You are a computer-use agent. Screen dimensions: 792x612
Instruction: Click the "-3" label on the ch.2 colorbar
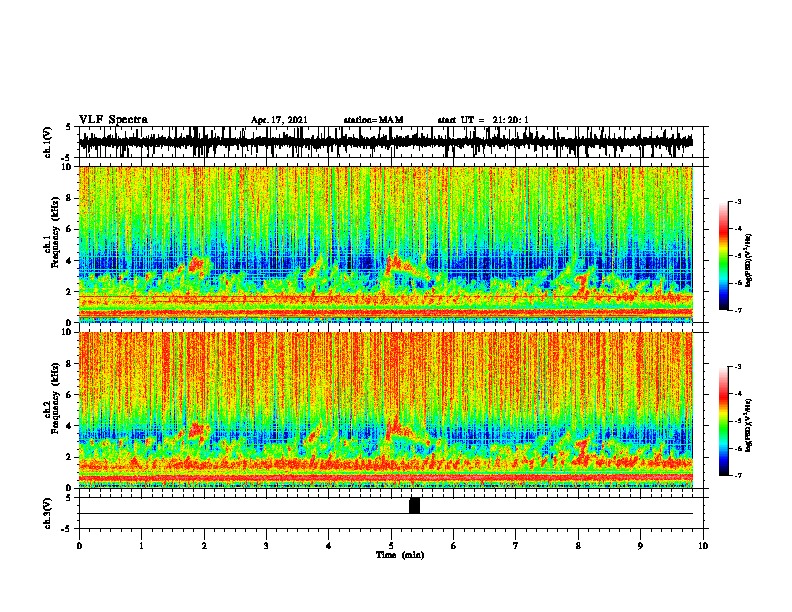click(737, 367)
